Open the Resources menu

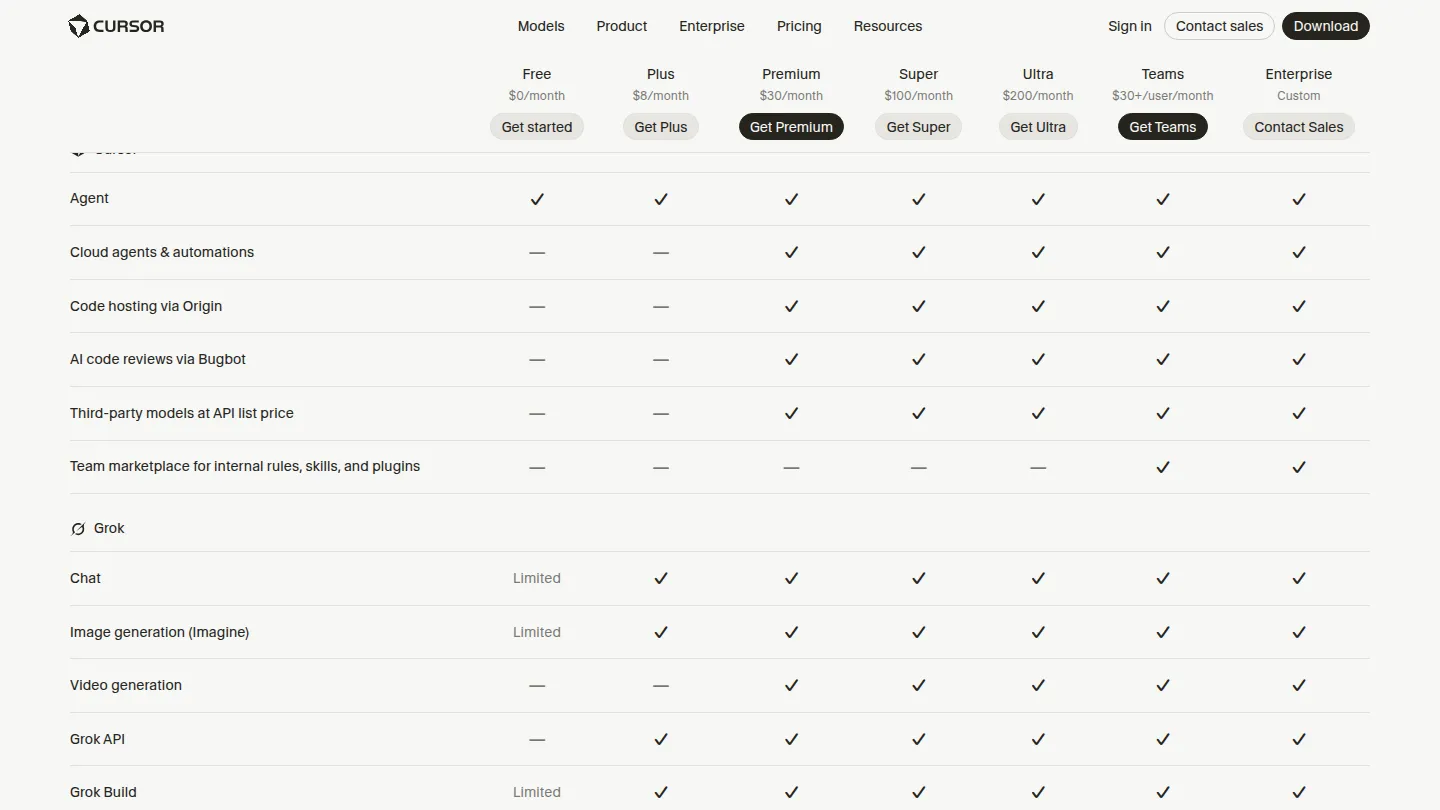[x=888, y=26]
